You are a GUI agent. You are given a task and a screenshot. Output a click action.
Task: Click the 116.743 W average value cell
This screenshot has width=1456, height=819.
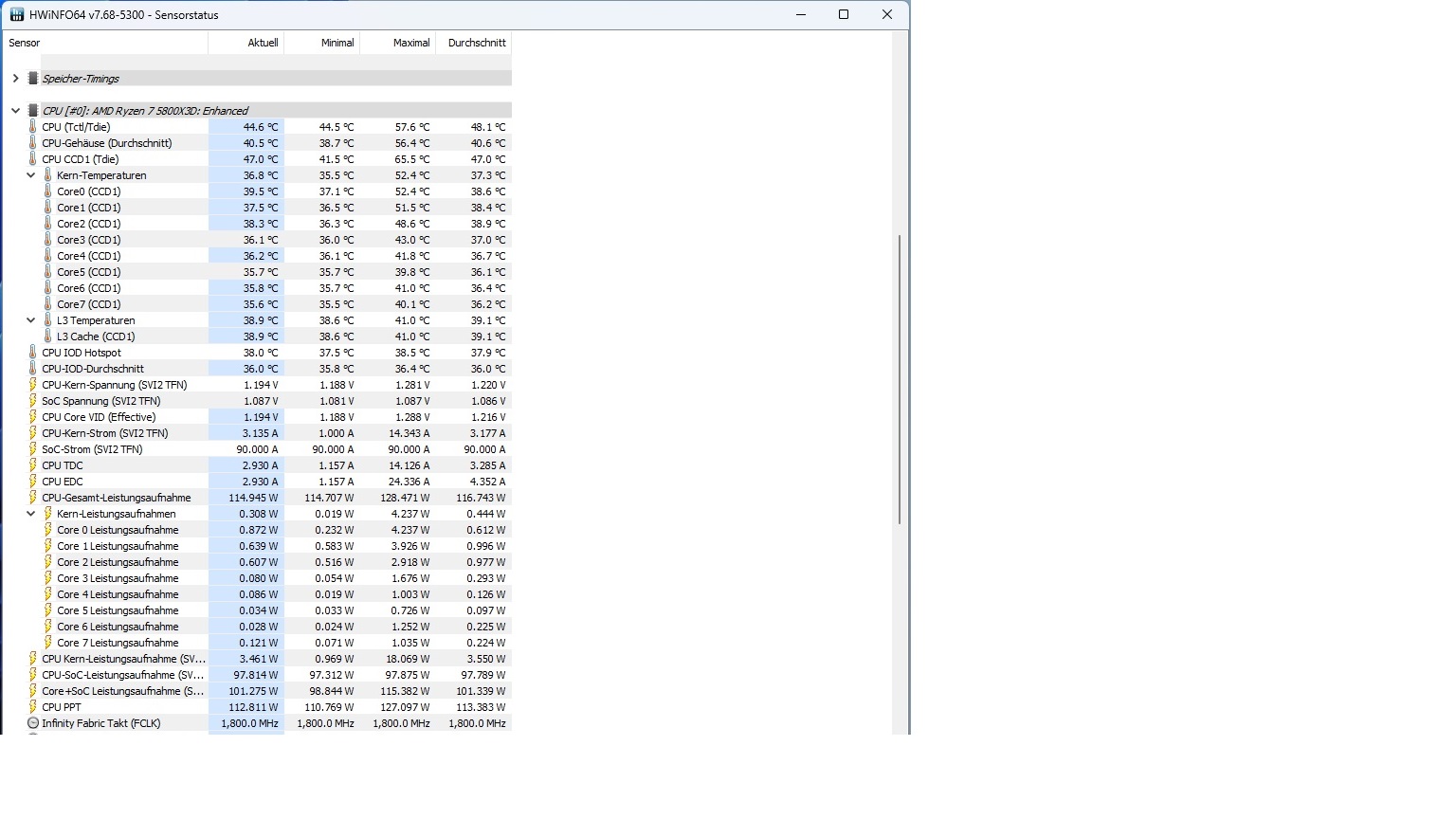474,498
